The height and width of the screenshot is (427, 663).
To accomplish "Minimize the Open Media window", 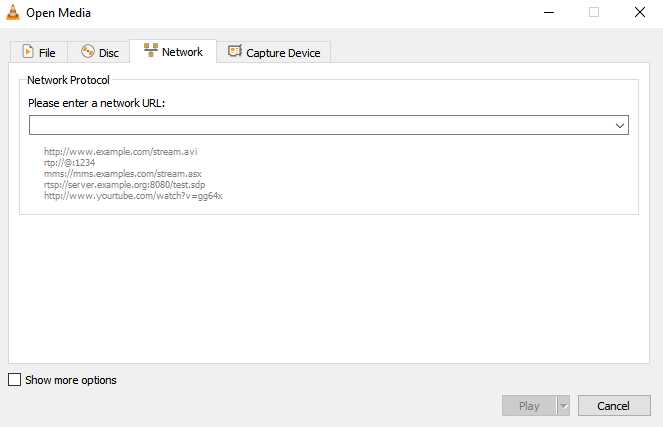I will 549,12.
